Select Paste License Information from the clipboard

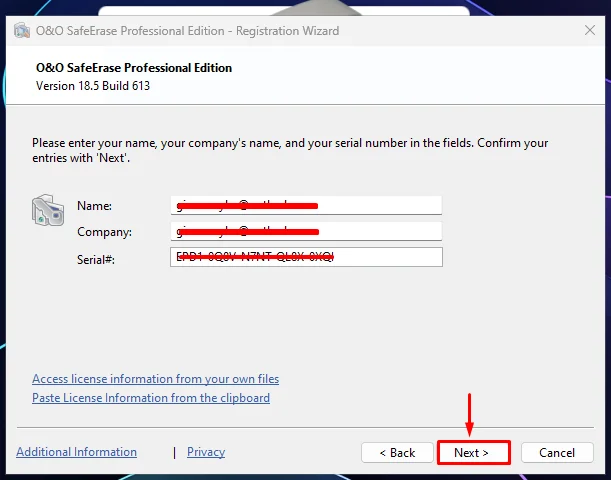151,398
